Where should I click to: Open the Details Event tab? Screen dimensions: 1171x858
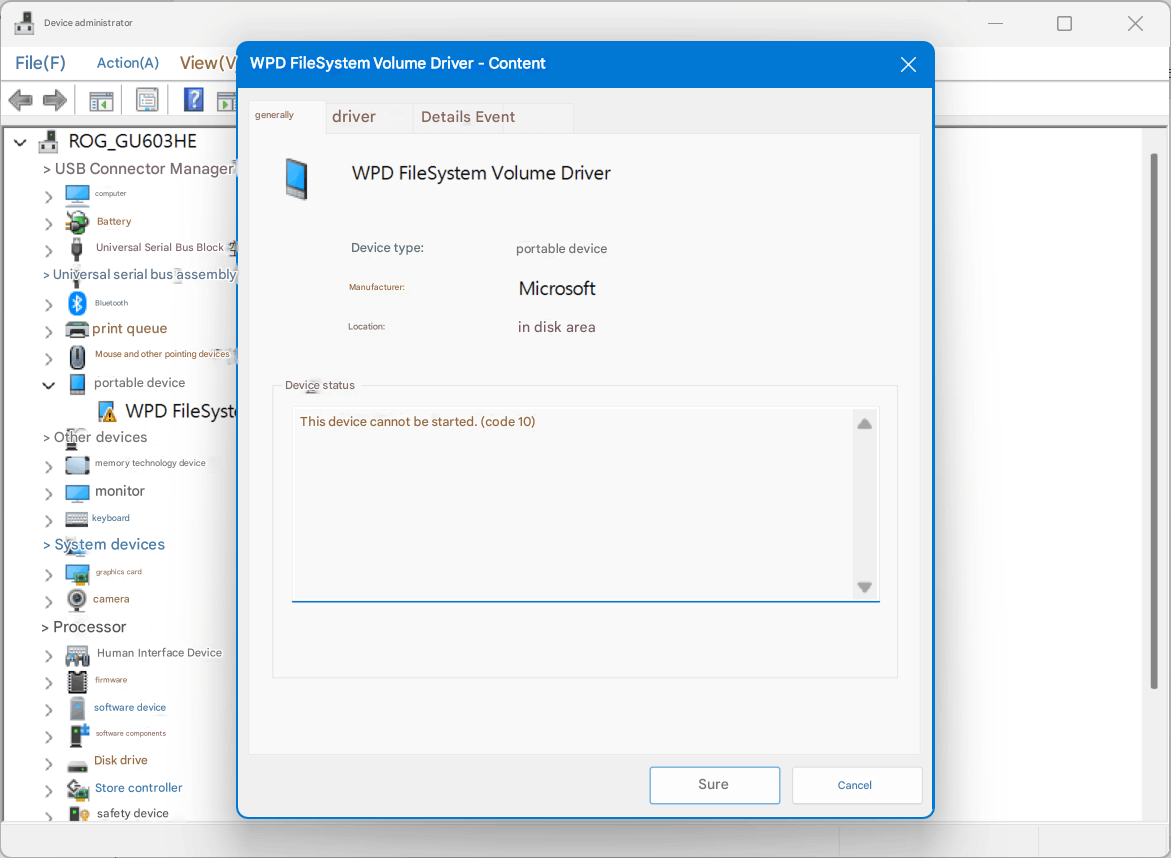[466, 116]
